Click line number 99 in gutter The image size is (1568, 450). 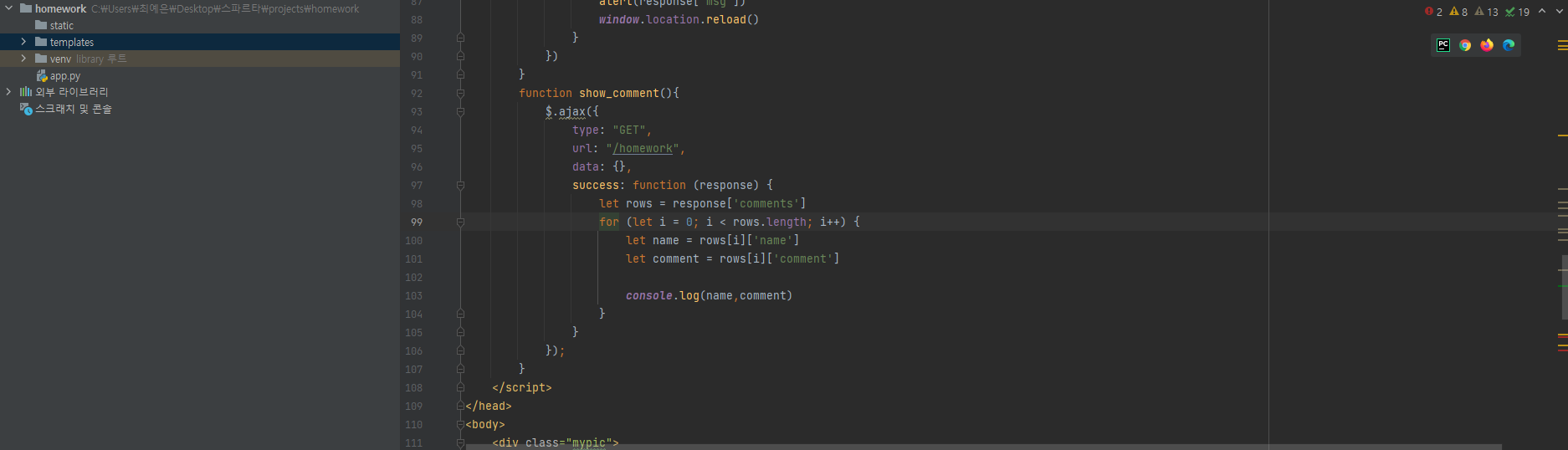(417, 222)
